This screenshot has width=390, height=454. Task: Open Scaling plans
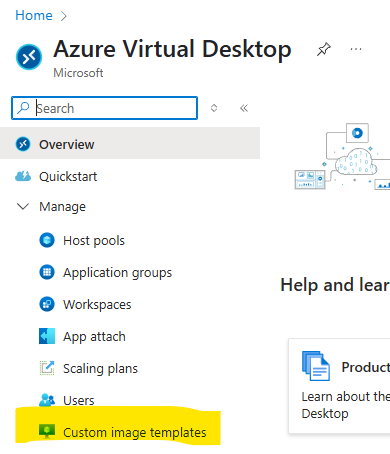(x=100, y=369)
